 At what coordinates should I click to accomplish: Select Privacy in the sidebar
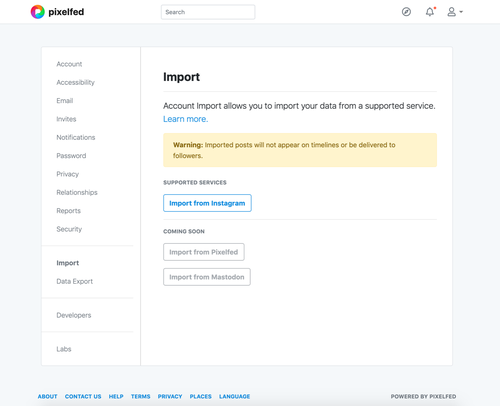pos(68,174)
